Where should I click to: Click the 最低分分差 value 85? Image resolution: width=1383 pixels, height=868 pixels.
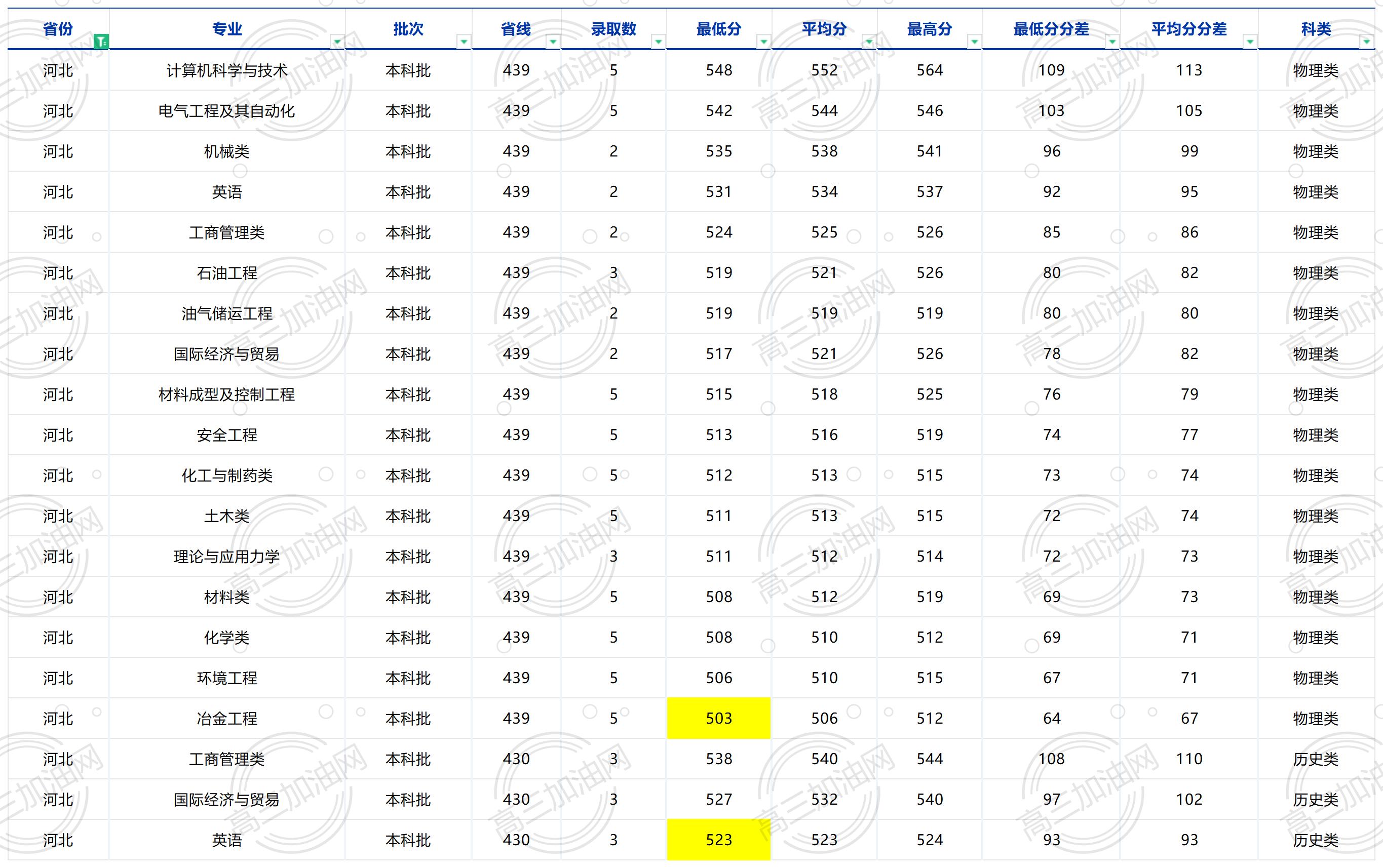[1051, 232]
